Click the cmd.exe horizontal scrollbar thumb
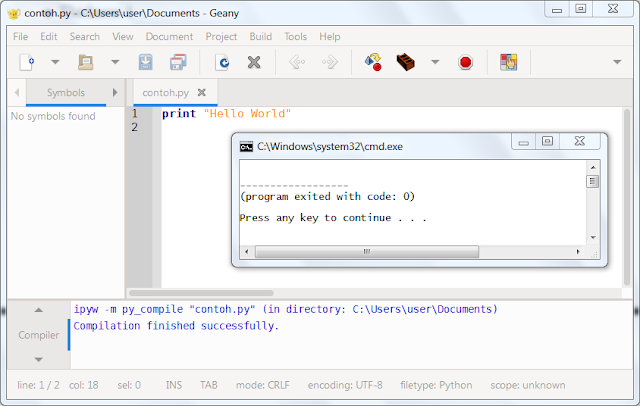Image resolution: width=640 pixels, height=406 pixels. click(367, 251)
